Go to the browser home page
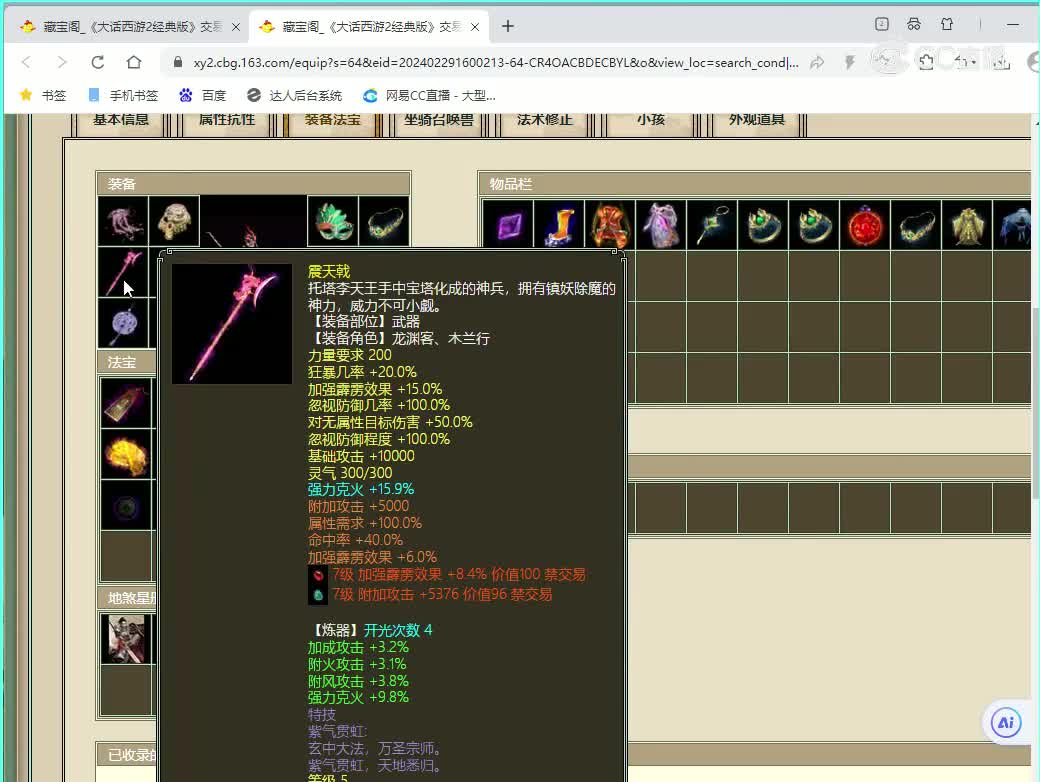The height and width of the screenshot is (782, 1040). [134, 62]
